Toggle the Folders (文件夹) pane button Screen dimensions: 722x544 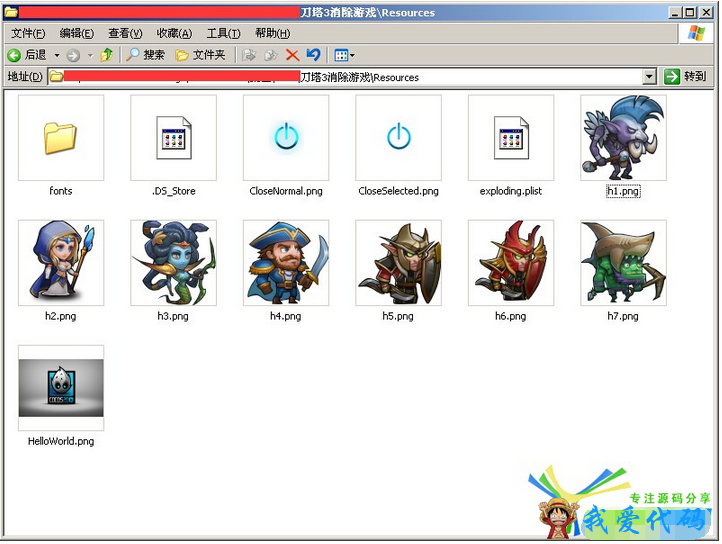[x=200, y=55]
